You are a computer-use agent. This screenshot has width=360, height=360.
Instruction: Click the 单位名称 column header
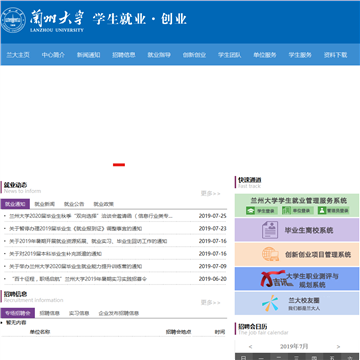pyautogui.click(x=40, y=332)
